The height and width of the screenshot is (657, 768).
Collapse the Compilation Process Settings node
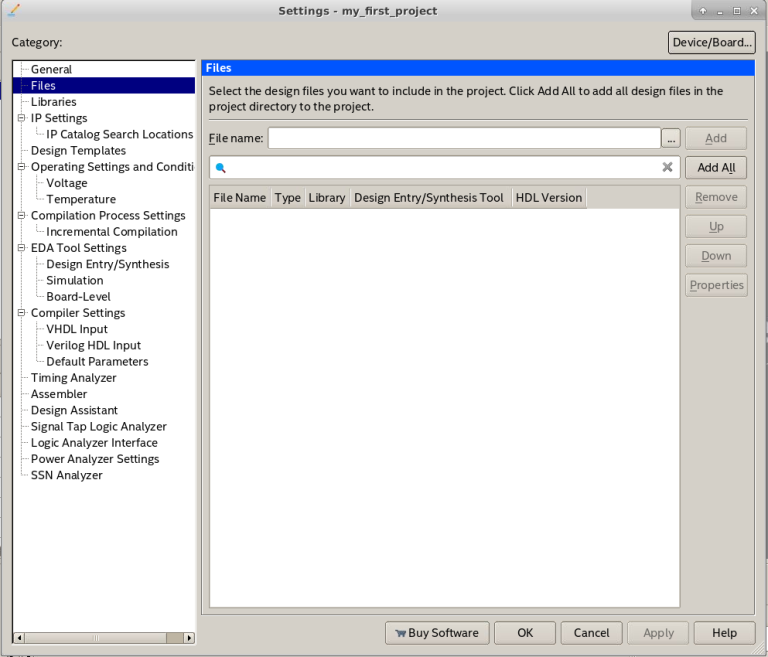21,215
